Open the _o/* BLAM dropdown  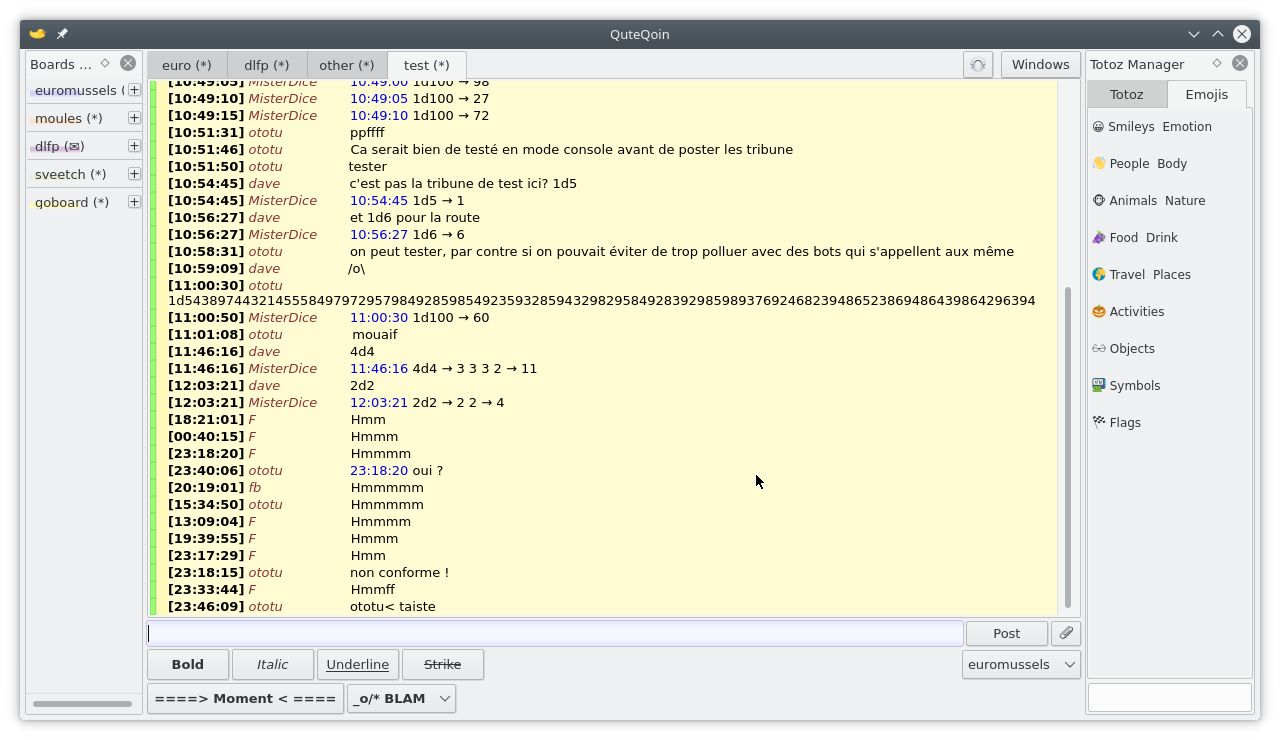coord(401,699)
